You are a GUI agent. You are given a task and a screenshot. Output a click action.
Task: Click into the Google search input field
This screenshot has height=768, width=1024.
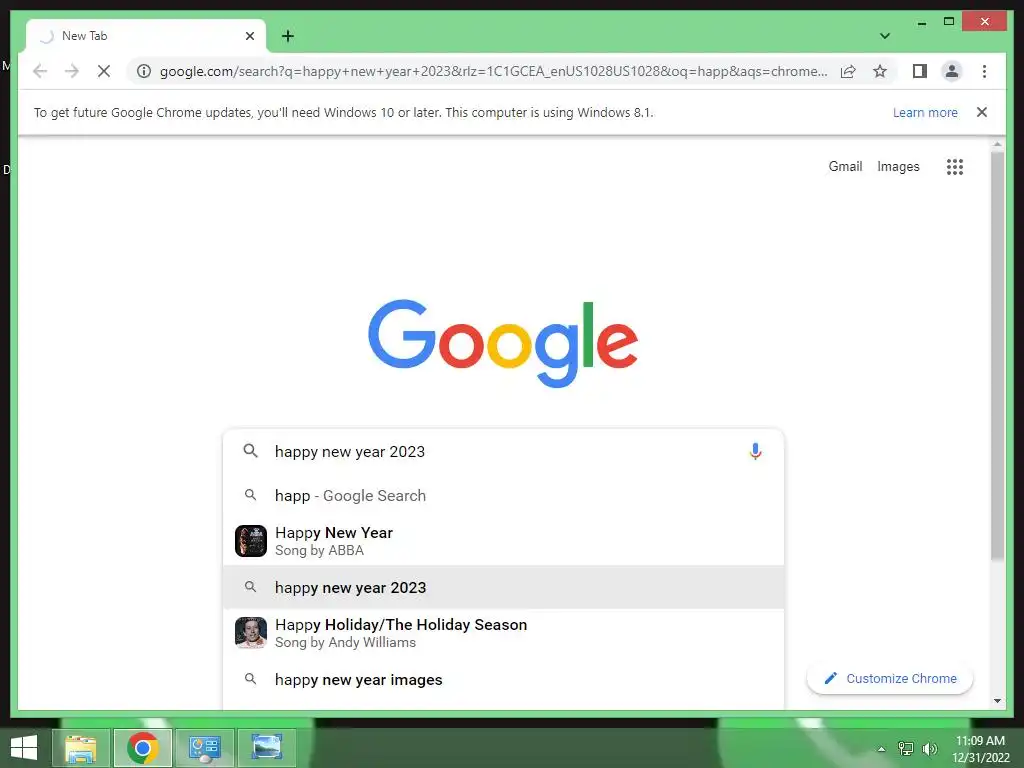tap(503, 451)
